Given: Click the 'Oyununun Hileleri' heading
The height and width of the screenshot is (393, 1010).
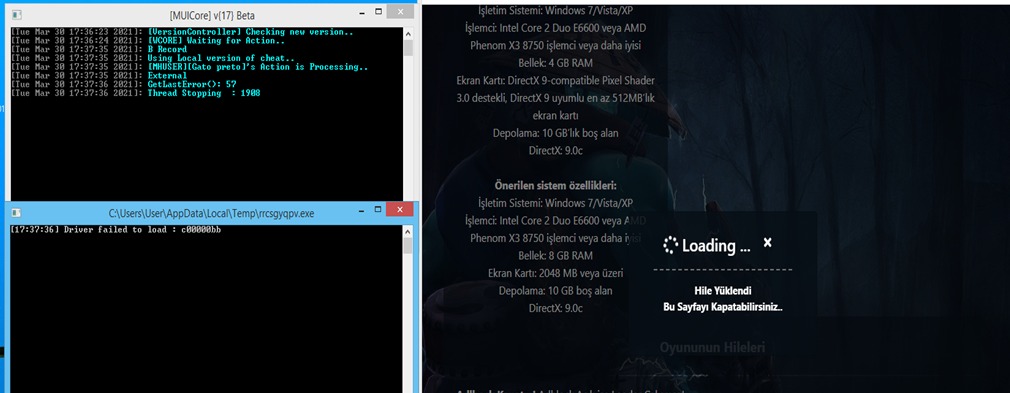Looking at the screenshot, I should [712, 348].
